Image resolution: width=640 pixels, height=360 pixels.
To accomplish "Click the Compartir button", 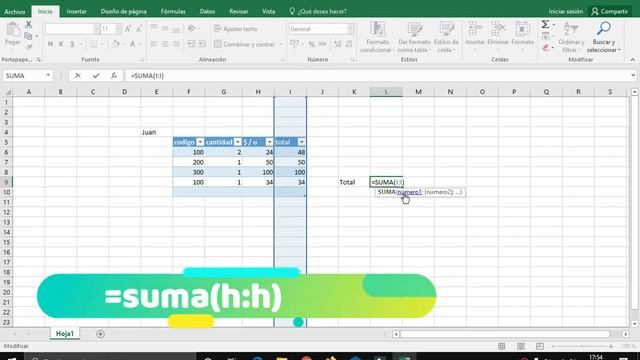I will click(x=610, y=11).
